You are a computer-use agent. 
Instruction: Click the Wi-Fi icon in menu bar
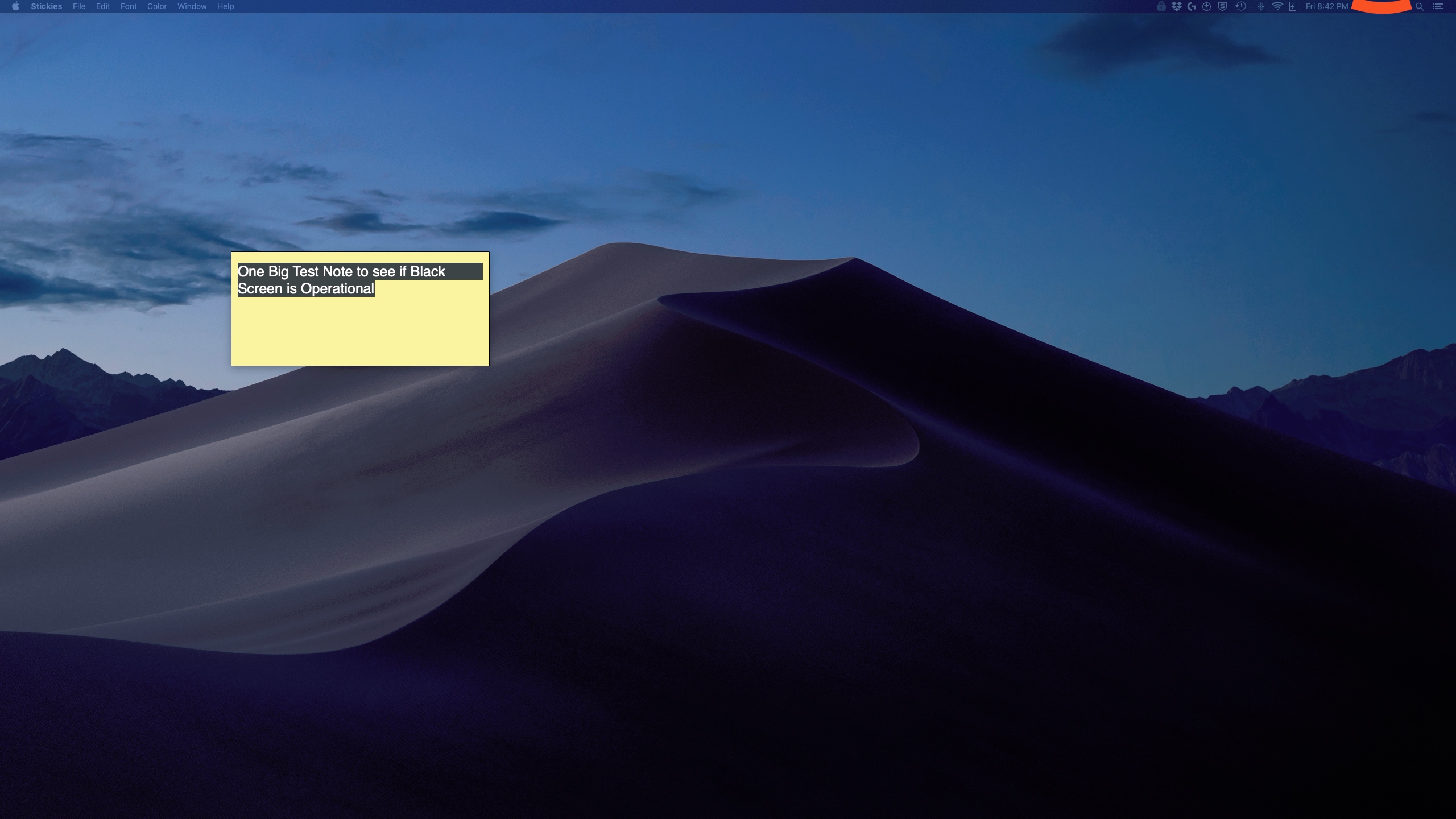coord(1278,7)
